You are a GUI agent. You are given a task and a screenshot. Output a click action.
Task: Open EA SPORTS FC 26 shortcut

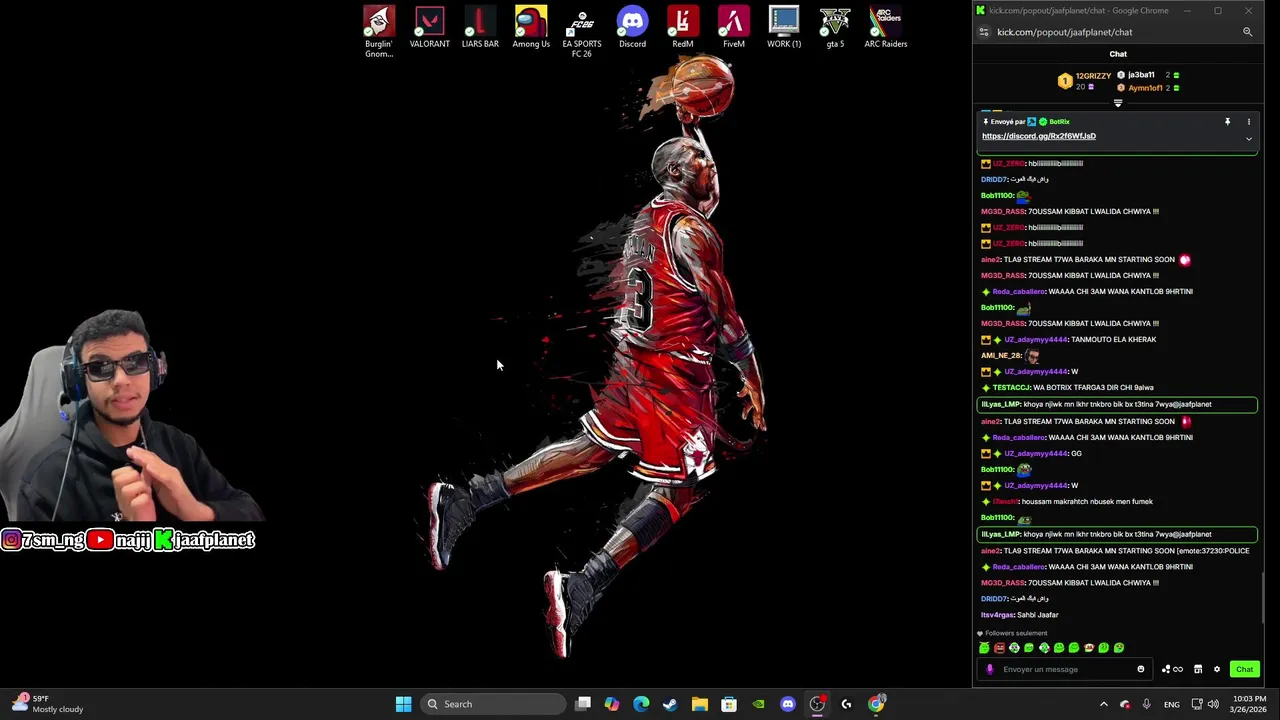pos(582,31)
